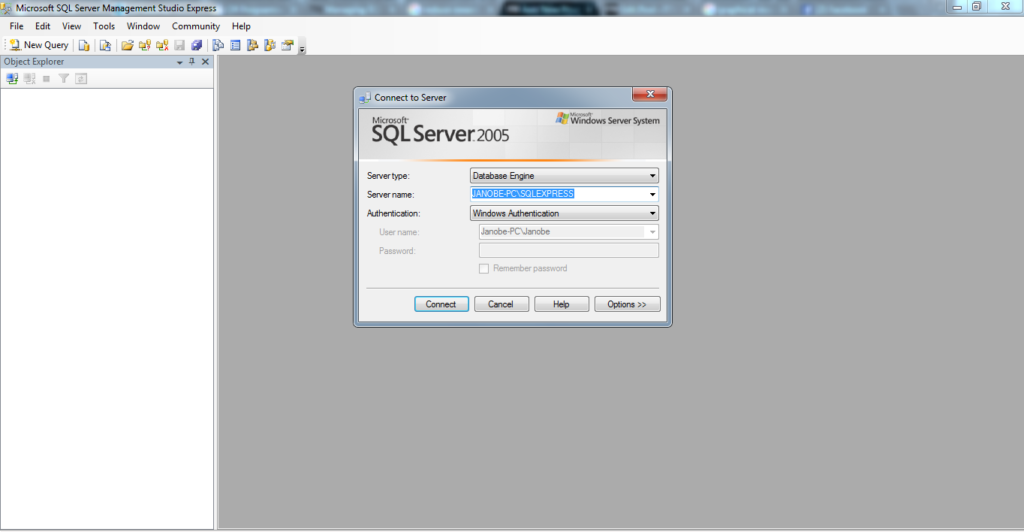Check the Remember password checkbox

[x=484, y=268]
